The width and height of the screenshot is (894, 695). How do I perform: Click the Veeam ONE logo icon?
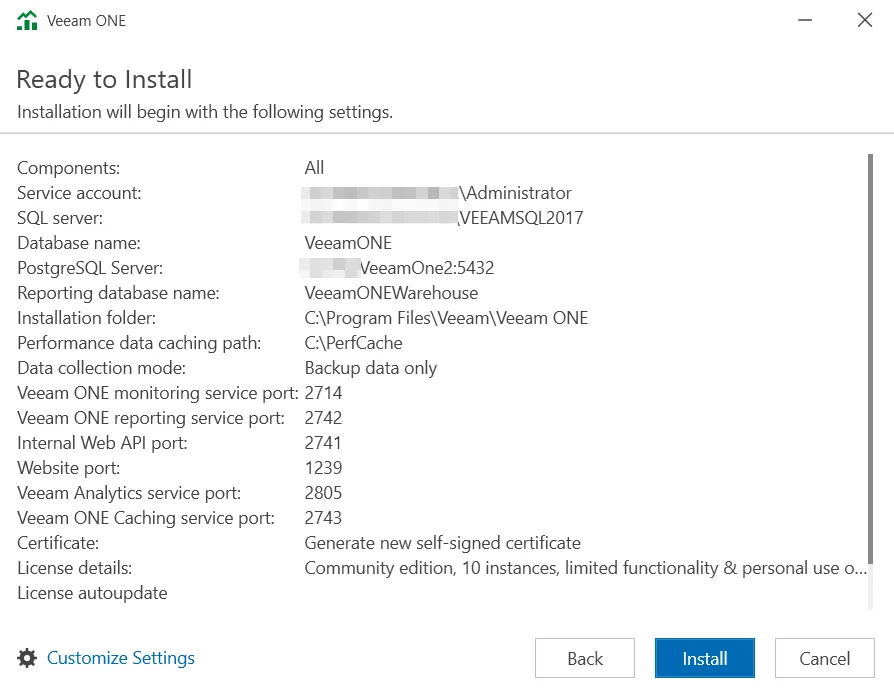coord(28,20)
